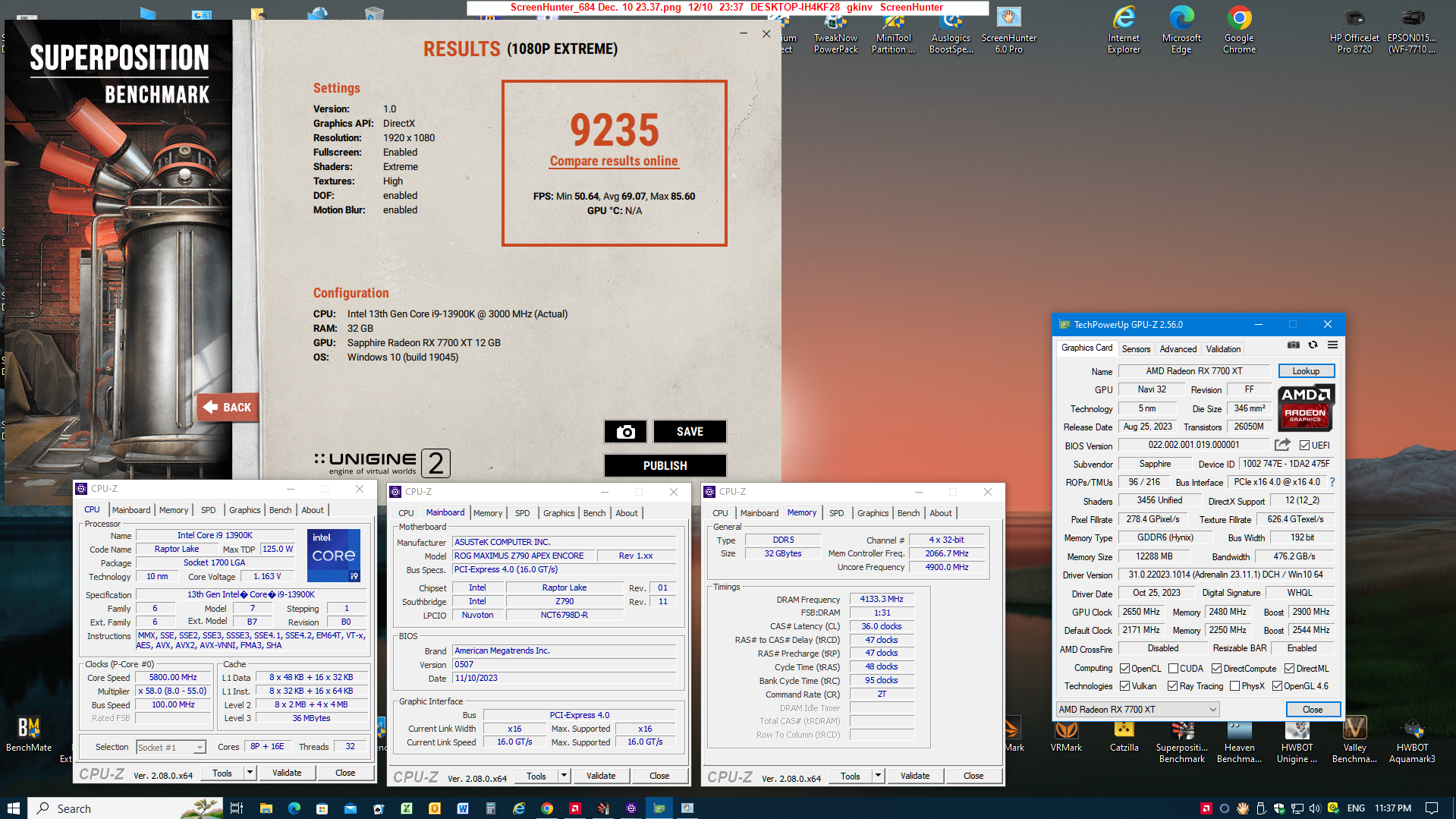The image size is (1456, 819).
Task: Click the PUBLISH button in Superposition
Action: point(665,465)
